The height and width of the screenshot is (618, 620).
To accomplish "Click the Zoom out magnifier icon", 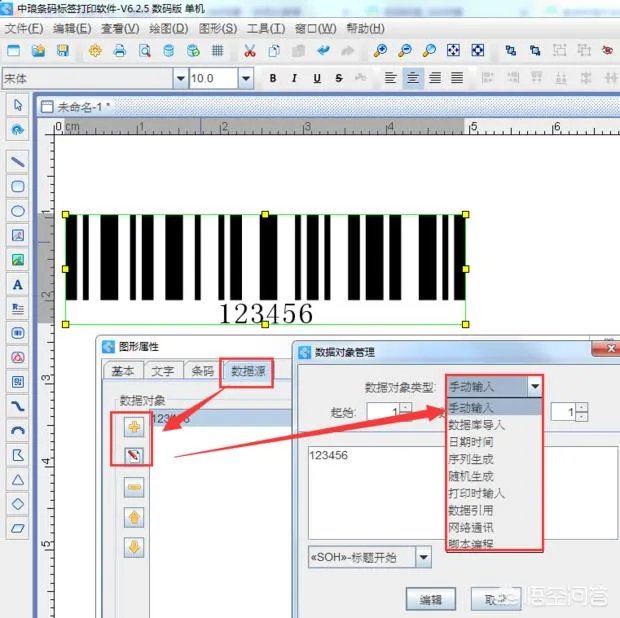I will pyautogui.click(x=405, y=51).
